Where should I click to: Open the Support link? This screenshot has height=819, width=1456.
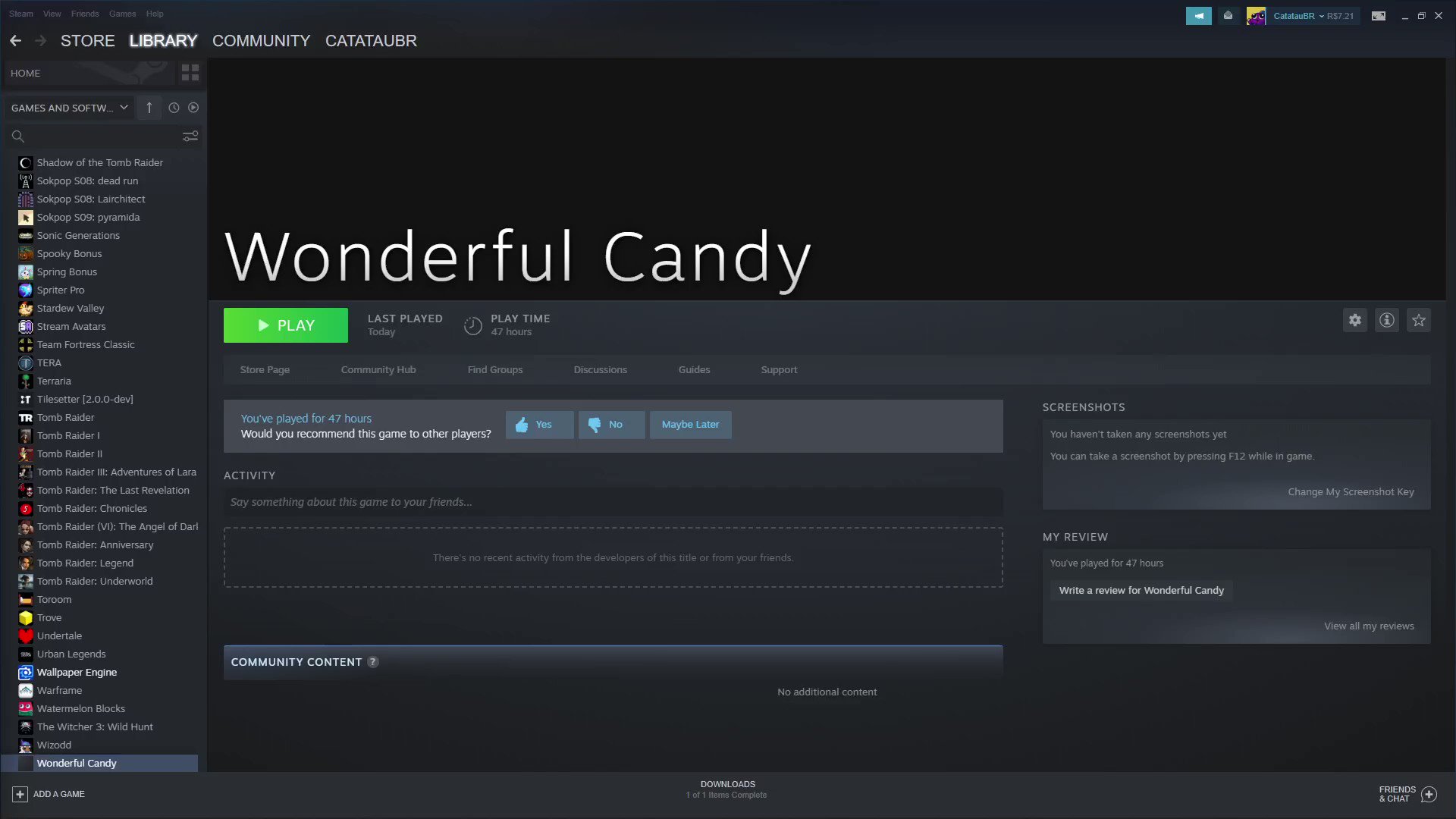point(779,370)
